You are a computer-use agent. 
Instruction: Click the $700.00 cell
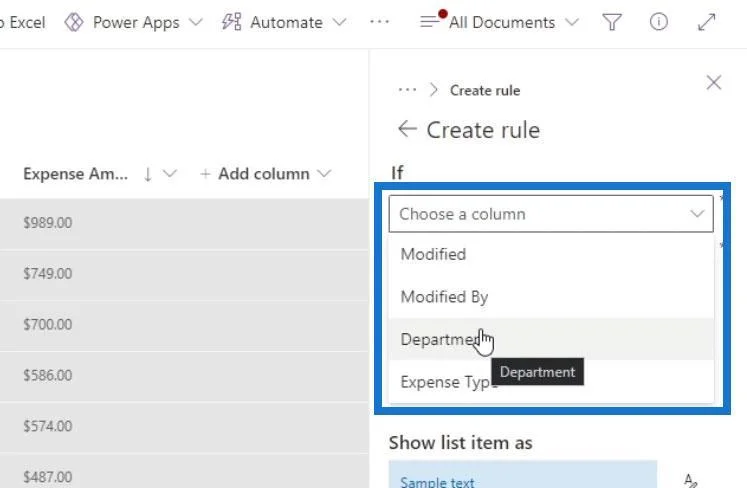click(x=48, y=324)
